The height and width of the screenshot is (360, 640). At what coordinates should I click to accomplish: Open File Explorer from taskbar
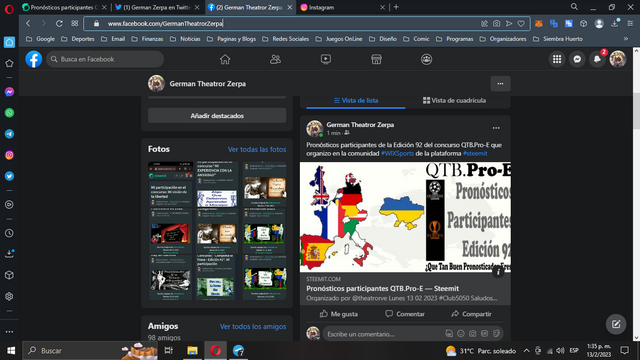pyautogui.click(x=192, y=351)
